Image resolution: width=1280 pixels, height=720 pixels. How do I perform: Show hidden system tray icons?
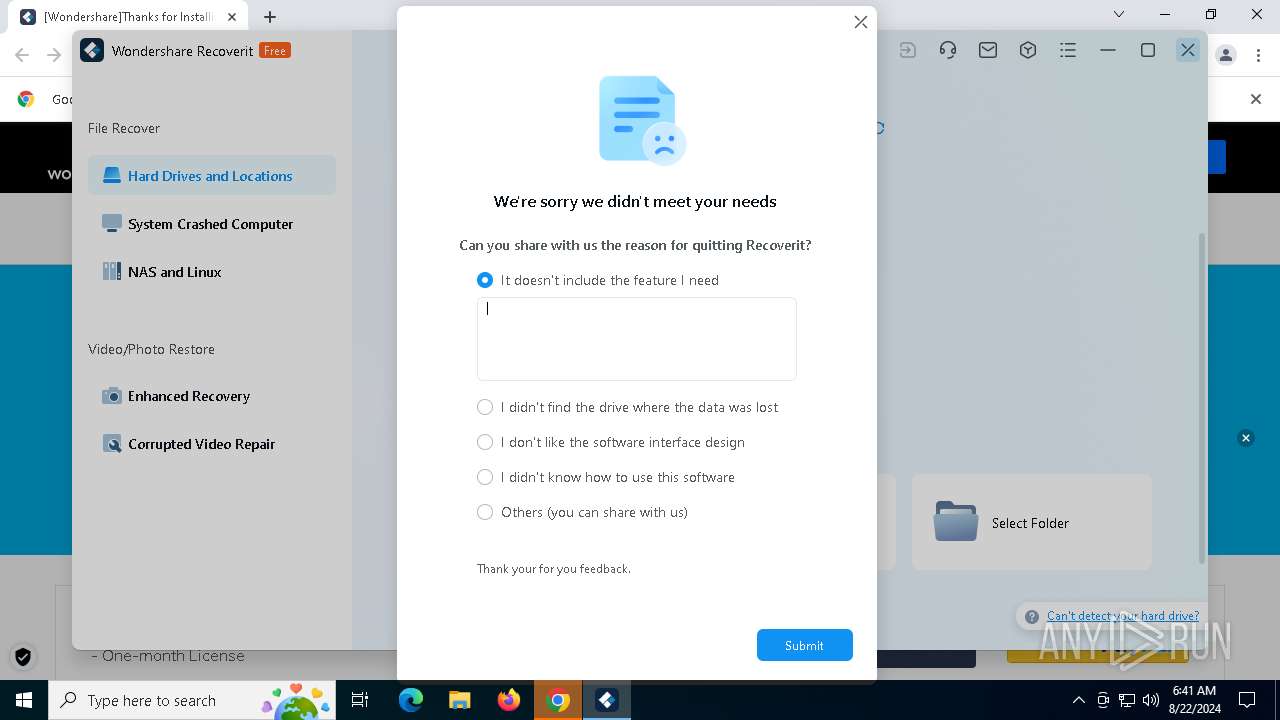pyautogui.click(x=1079, y=700)
